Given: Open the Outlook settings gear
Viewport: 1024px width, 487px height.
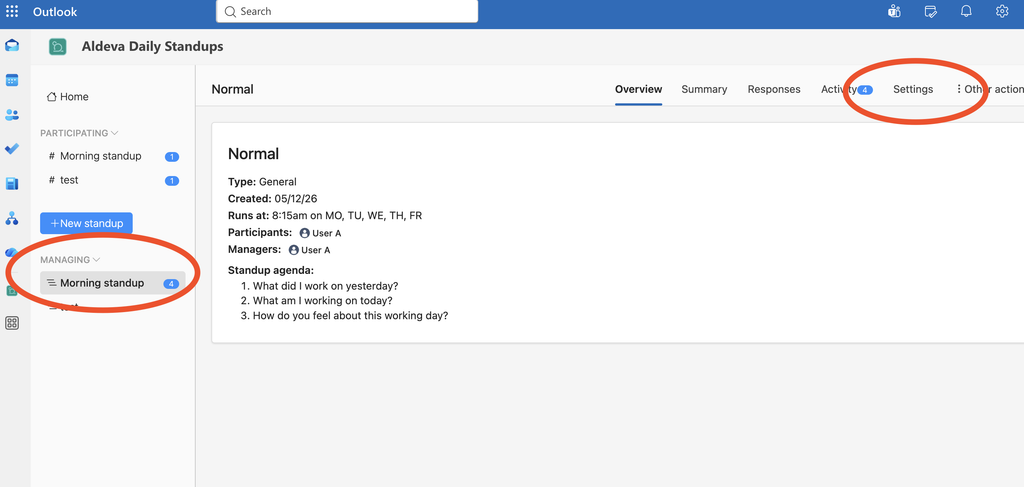Looking at the screenshot, I should pos(1002,12).
